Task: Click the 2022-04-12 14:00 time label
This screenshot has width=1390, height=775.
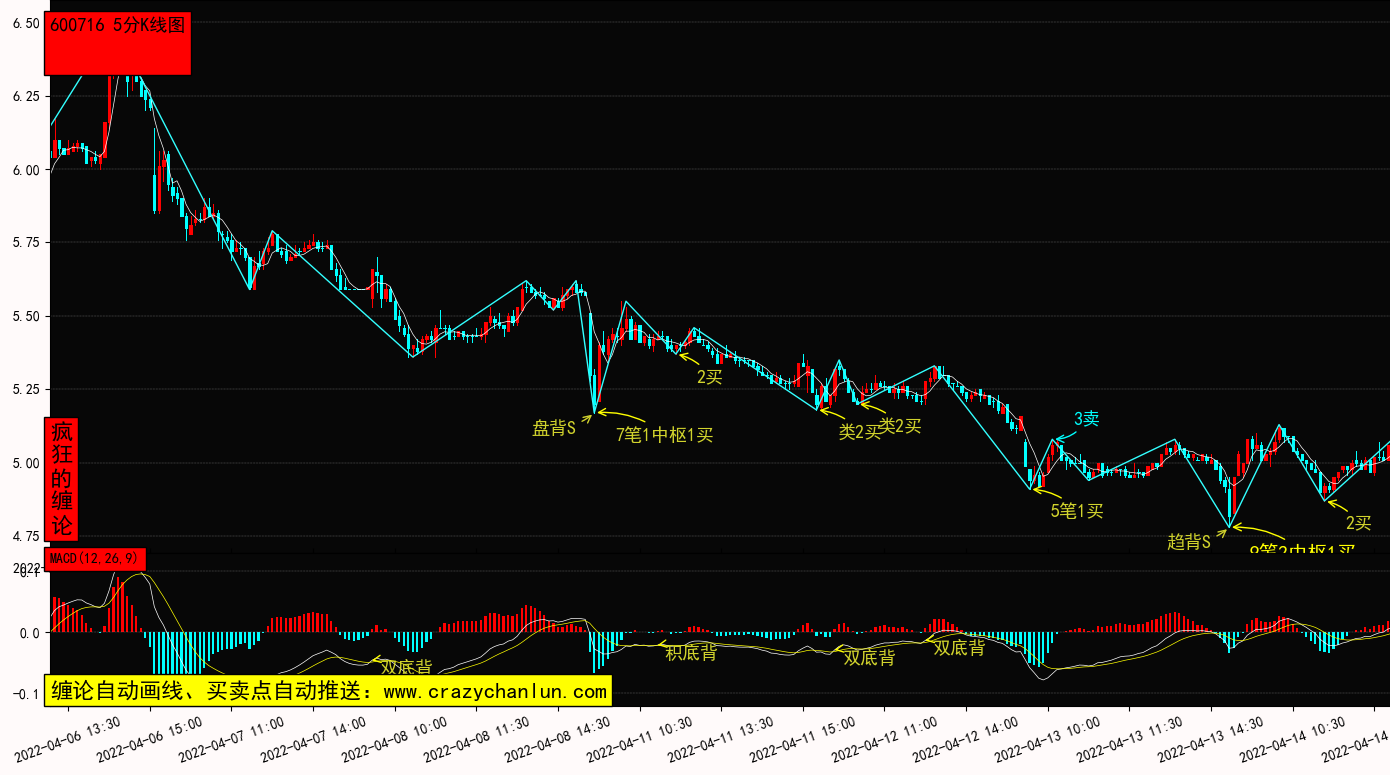Action: pyautogui.click(x=966, y=738)
